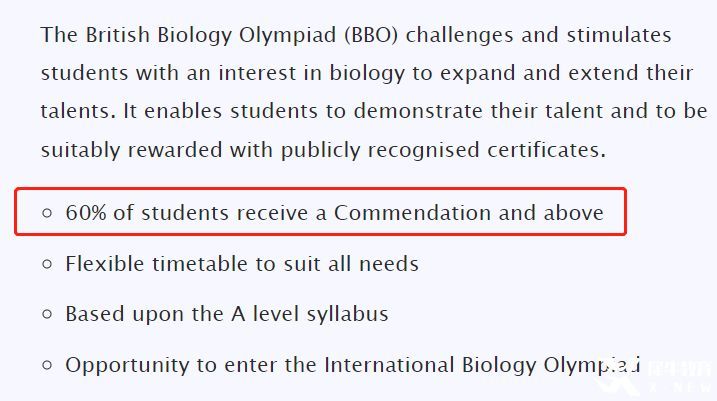Click the '(BBO)' abbreviation in the first line
Viewport: 717px width, 401px height.
pos(371,36)
